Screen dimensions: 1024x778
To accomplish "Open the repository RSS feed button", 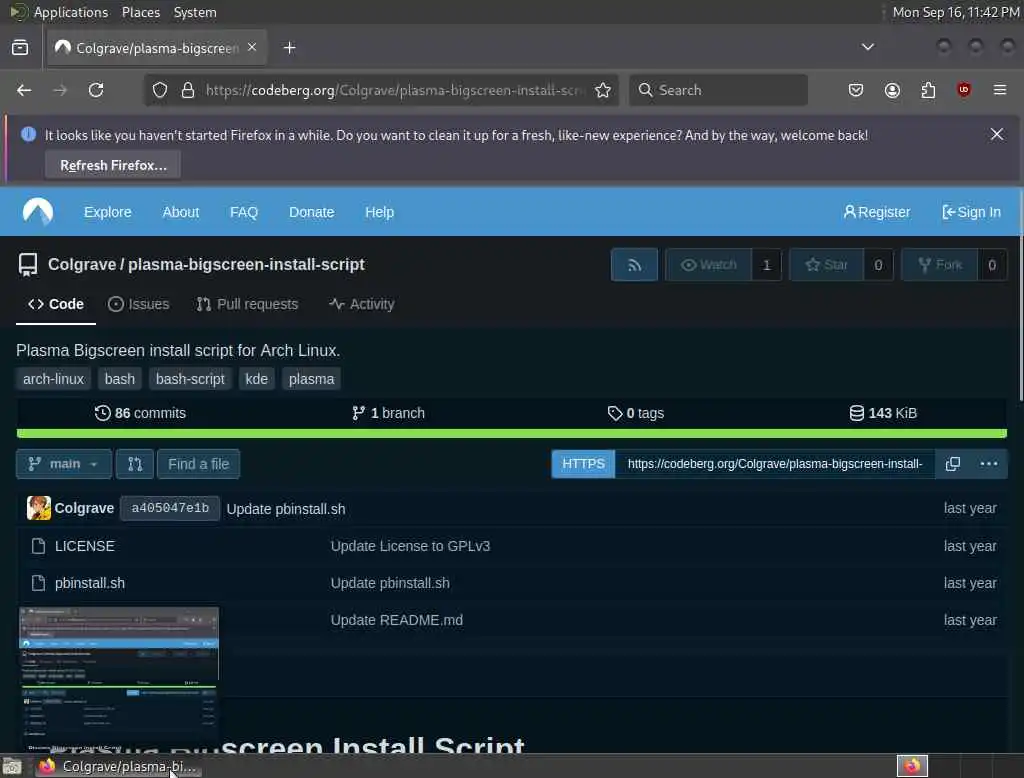I will 634,265.
